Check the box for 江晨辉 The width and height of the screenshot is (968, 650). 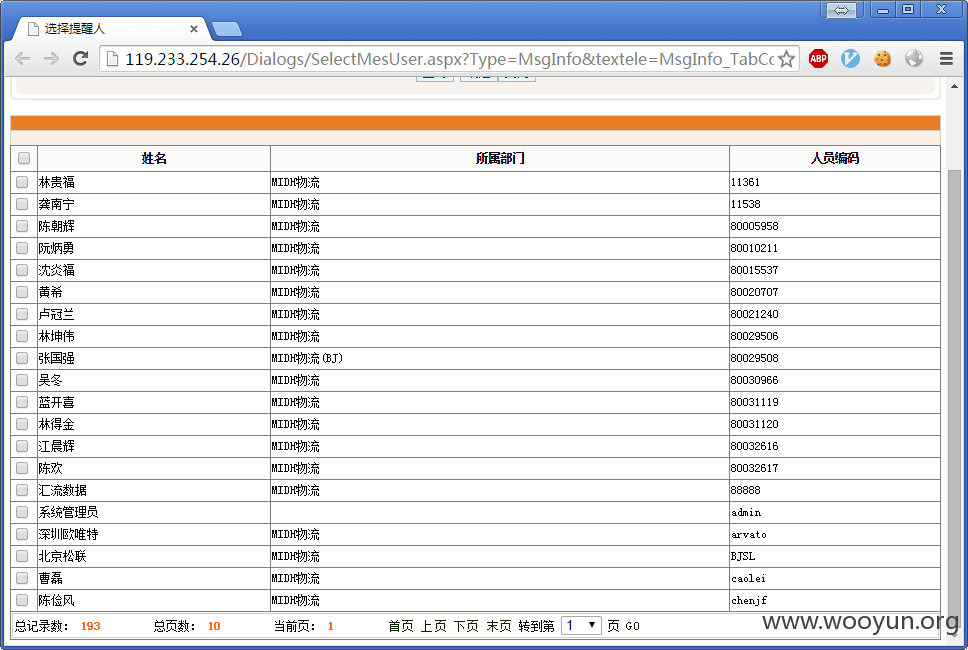22,446
